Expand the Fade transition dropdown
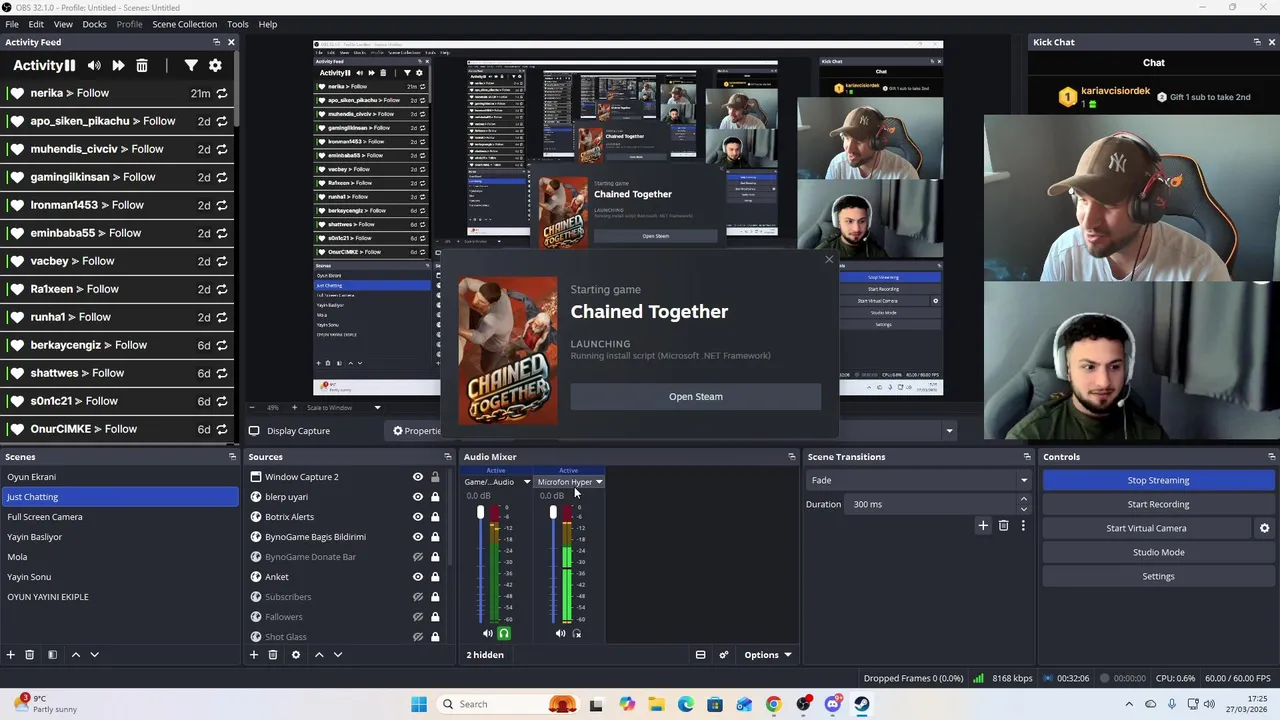Image resolution: width=1280 pixels, height=720 pixels. click(x=1023, y=480)
